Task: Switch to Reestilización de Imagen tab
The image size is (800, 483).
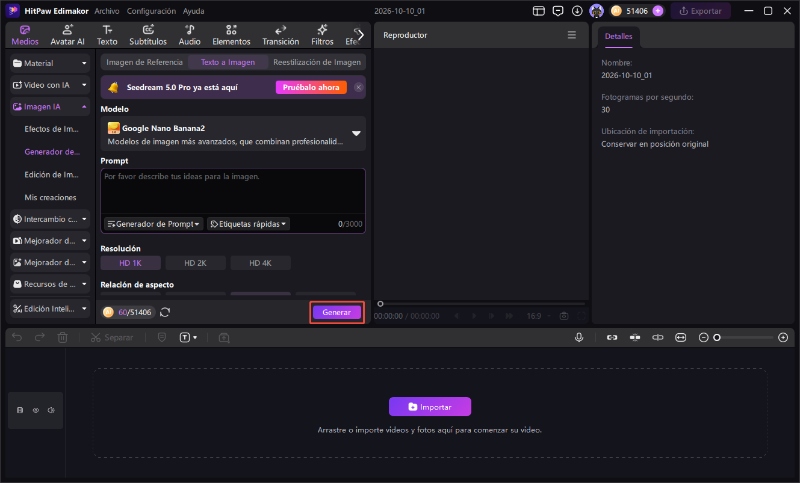Action: click(317, 62)
